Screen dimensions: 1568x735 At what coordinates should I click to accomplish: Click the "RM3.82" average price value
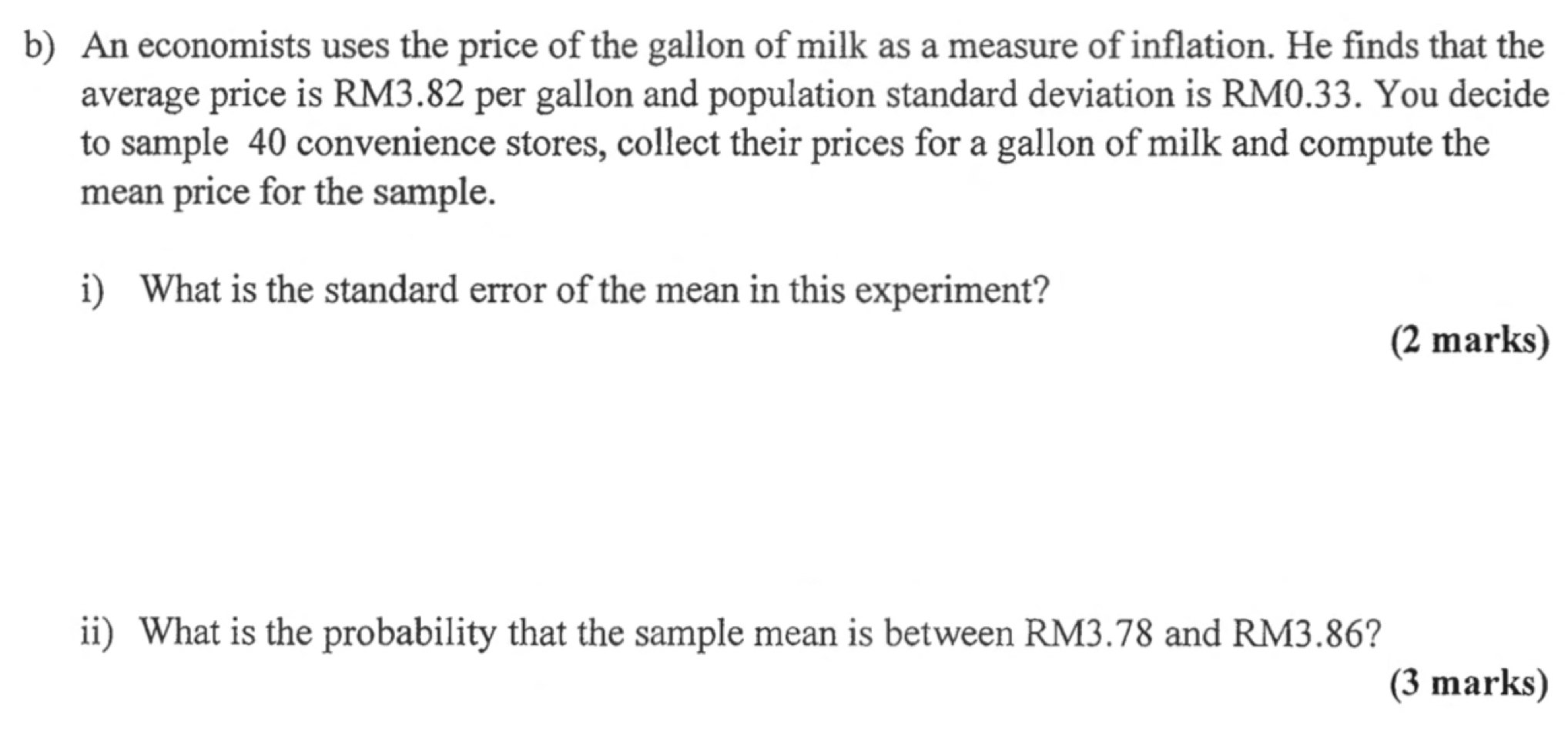(x=398, y=96)
